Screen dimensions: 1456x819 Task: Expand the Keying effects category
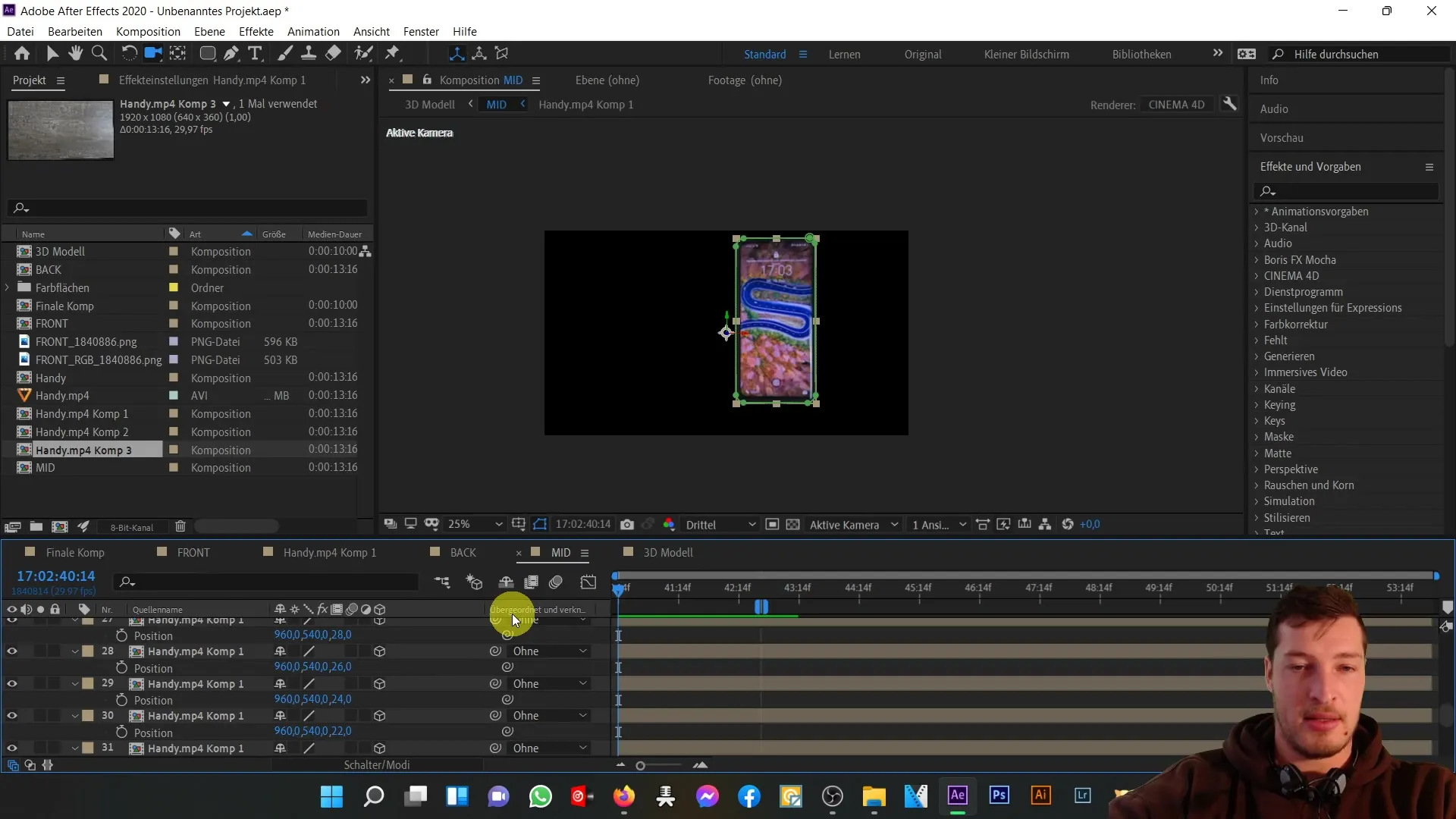pyautogui.click(x=1257, y=405)
